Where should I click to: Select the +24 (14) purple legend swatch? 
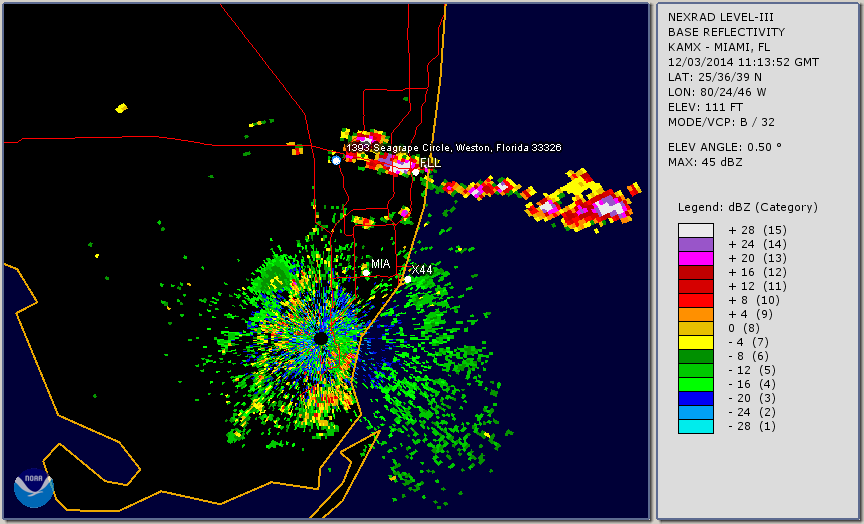pyautogui.click(x=696, y=244)
